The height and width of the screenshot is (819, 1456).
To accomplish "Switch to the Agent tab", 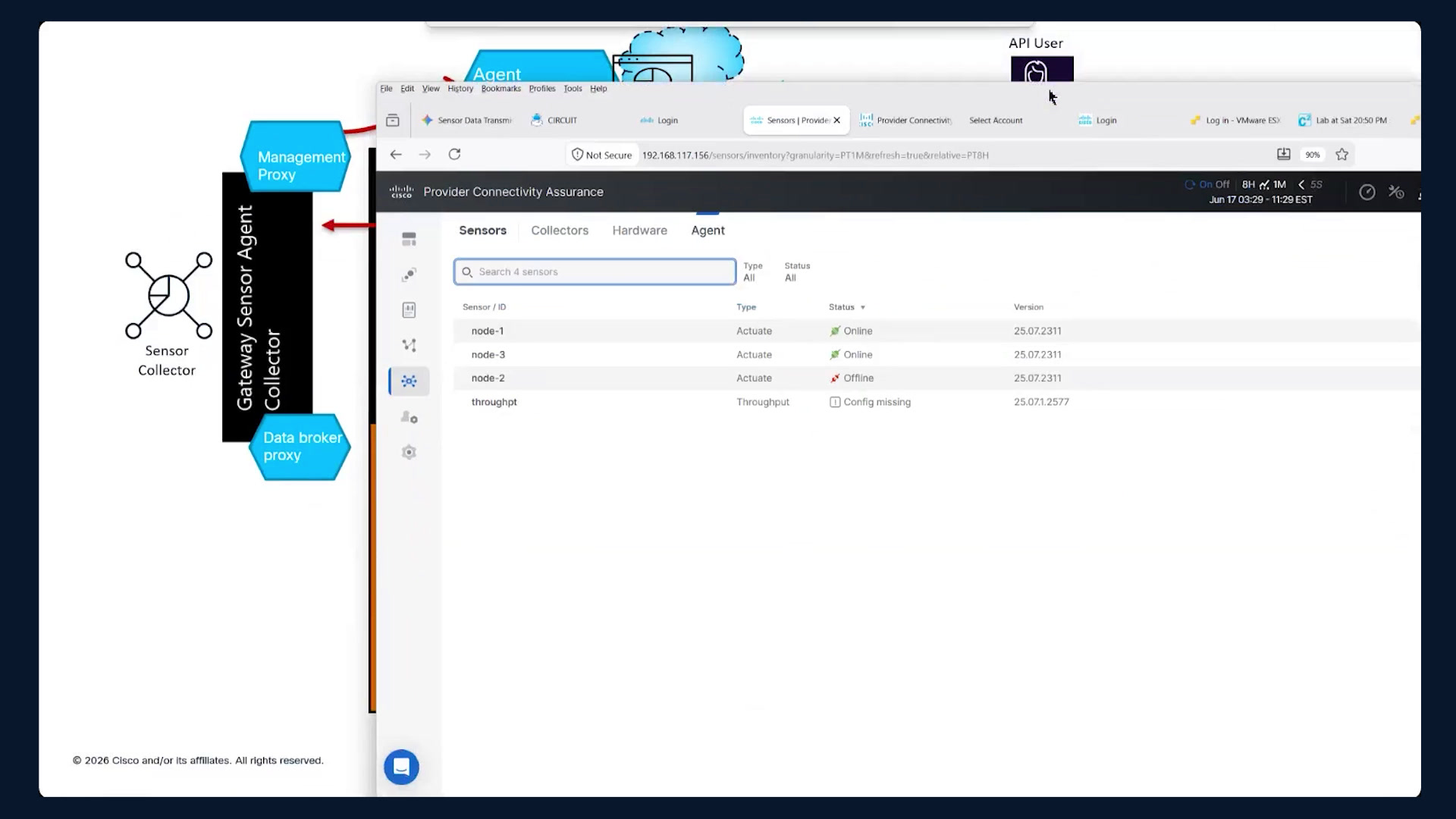I will 708,231.
